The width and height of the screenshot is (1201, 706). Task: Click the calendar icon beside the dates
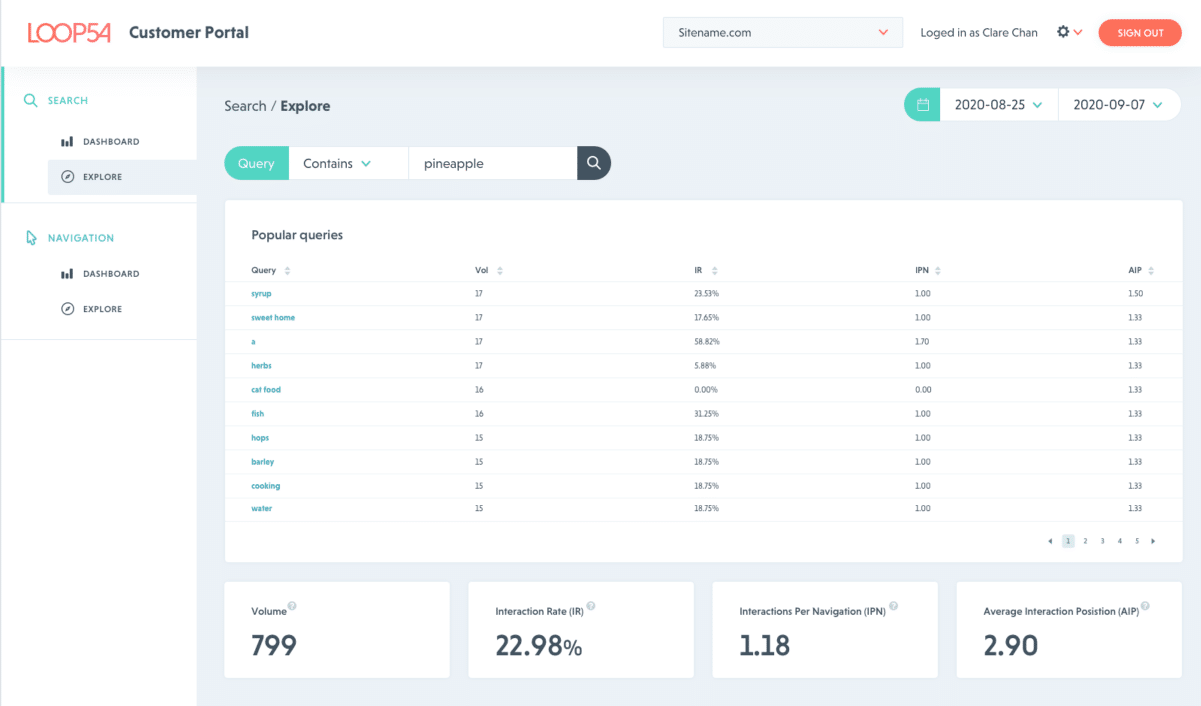(x=922, y=105)
